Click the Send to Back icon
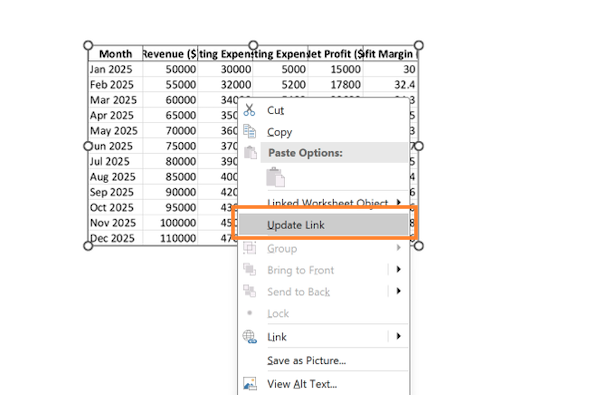This screenshot has width=613, height=395. click(x=249, y=291)
